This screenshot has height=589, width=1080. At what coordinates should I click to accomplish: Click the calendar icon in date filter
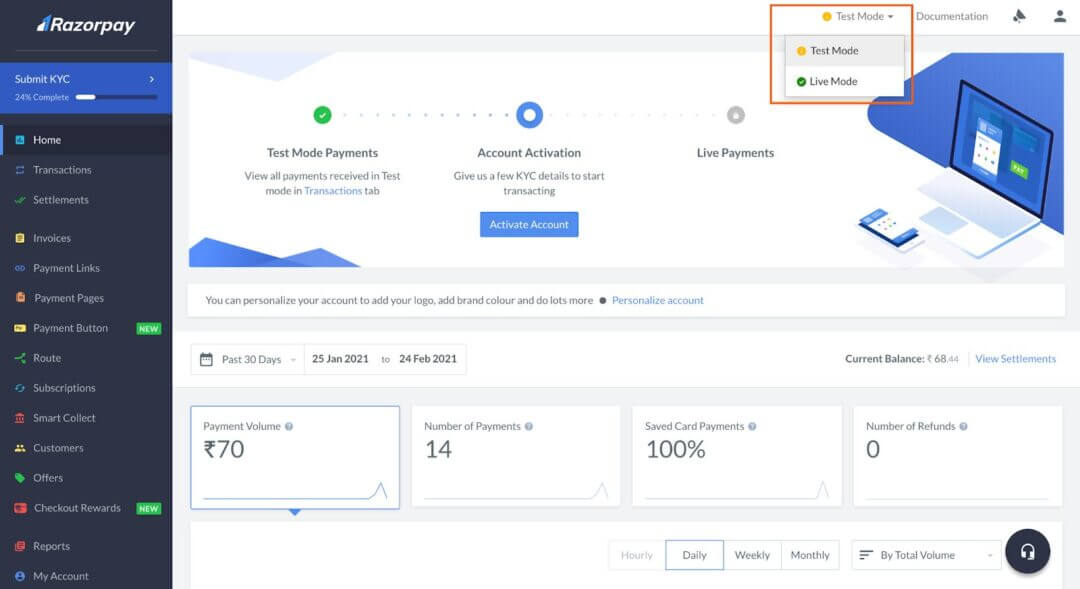[x=207, y=359]
